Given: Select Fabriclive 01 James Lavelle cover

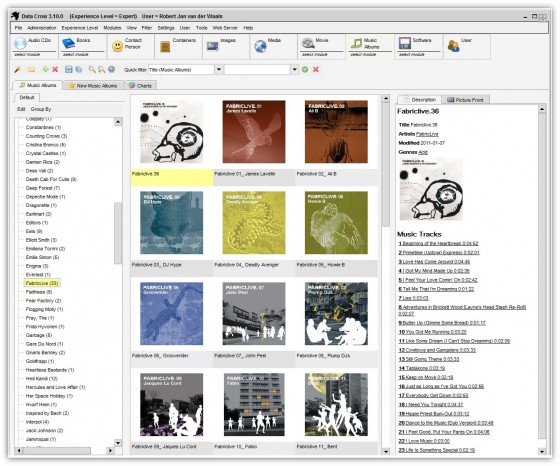Looking at the screenshot, I should [x=254, y=132].
